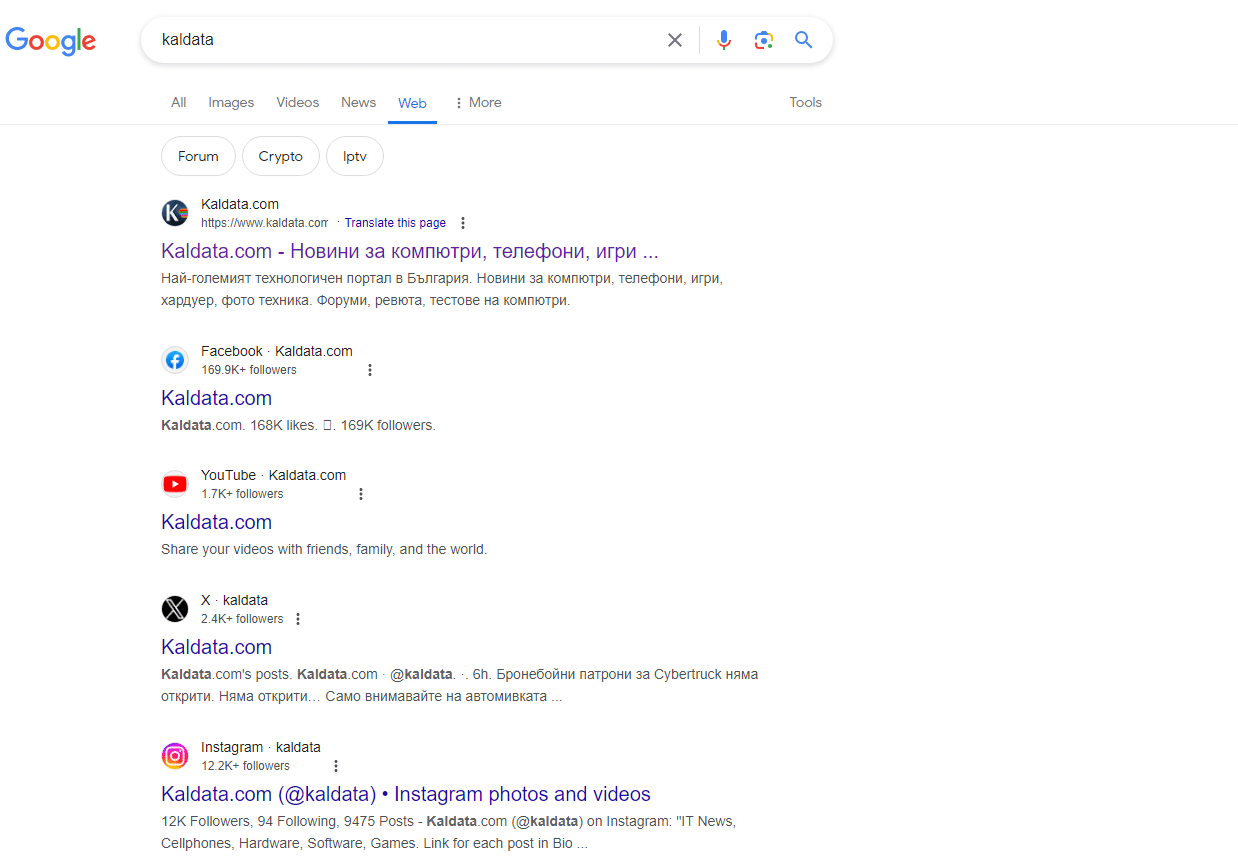
Task: Expand the More search categories menu
Action: point(477,102)
